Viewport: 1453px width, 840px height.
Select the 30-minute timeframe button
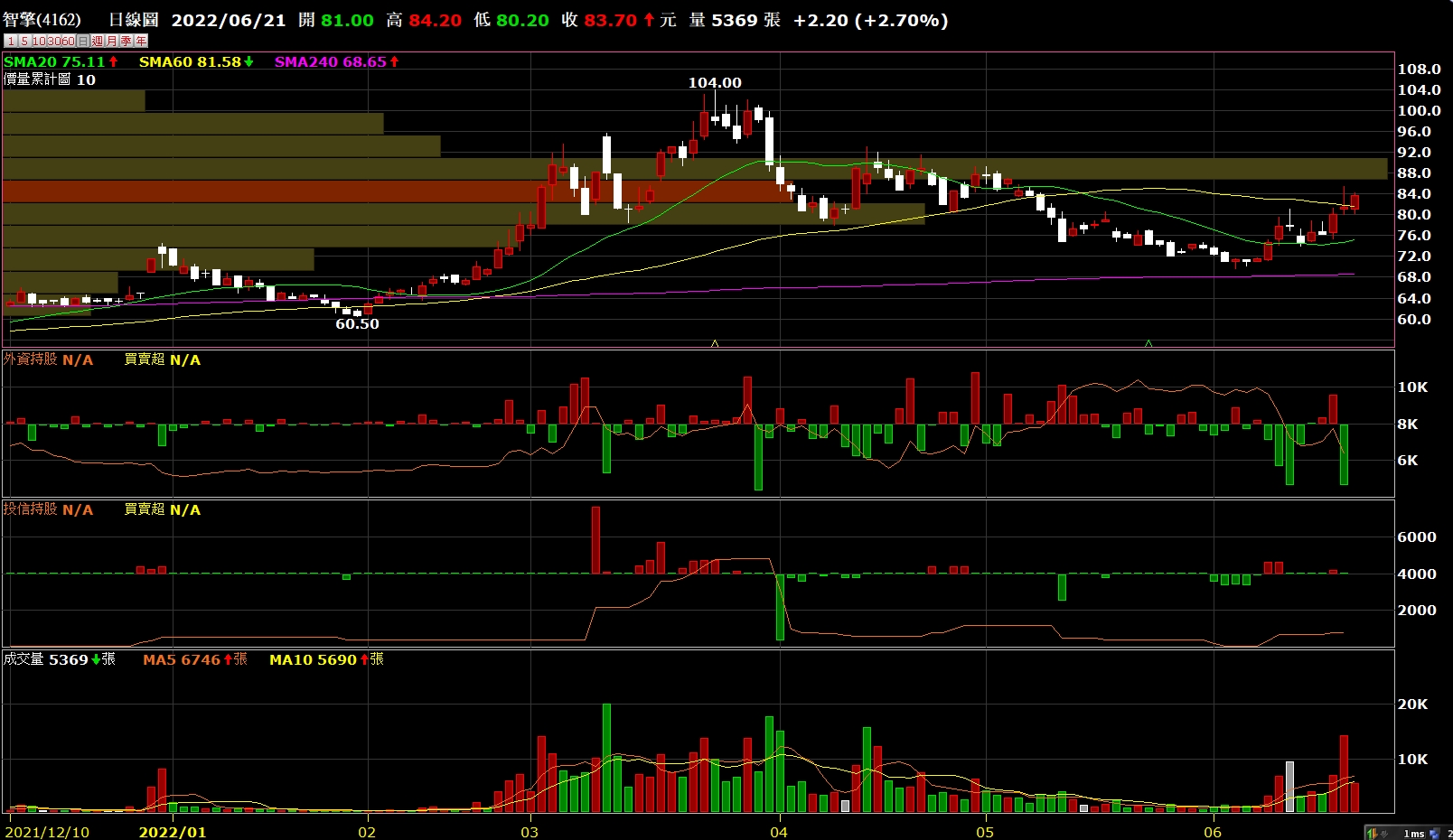click(x=54, y=41)
